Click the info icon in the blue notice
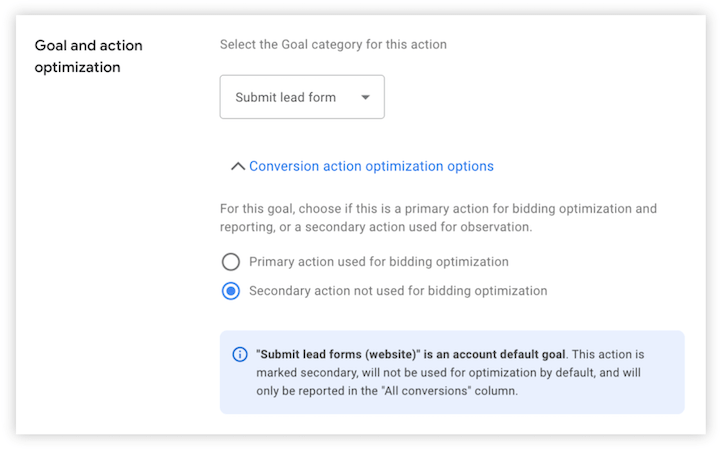 tap(240, 354)
